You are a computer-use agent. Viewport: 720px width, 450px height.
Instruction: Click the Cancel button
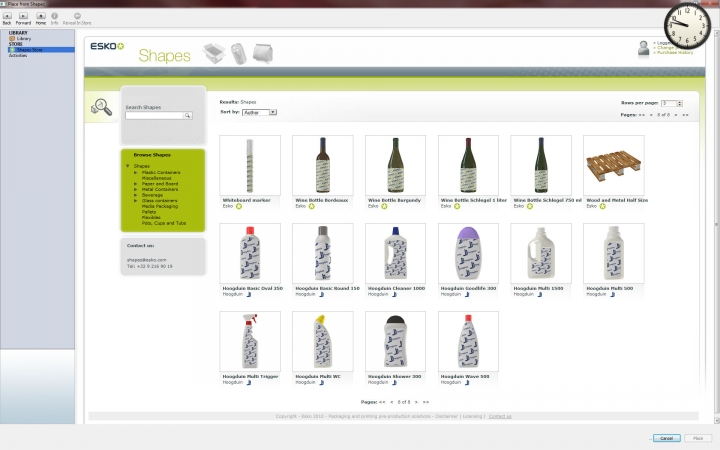[x=666, y=438]
